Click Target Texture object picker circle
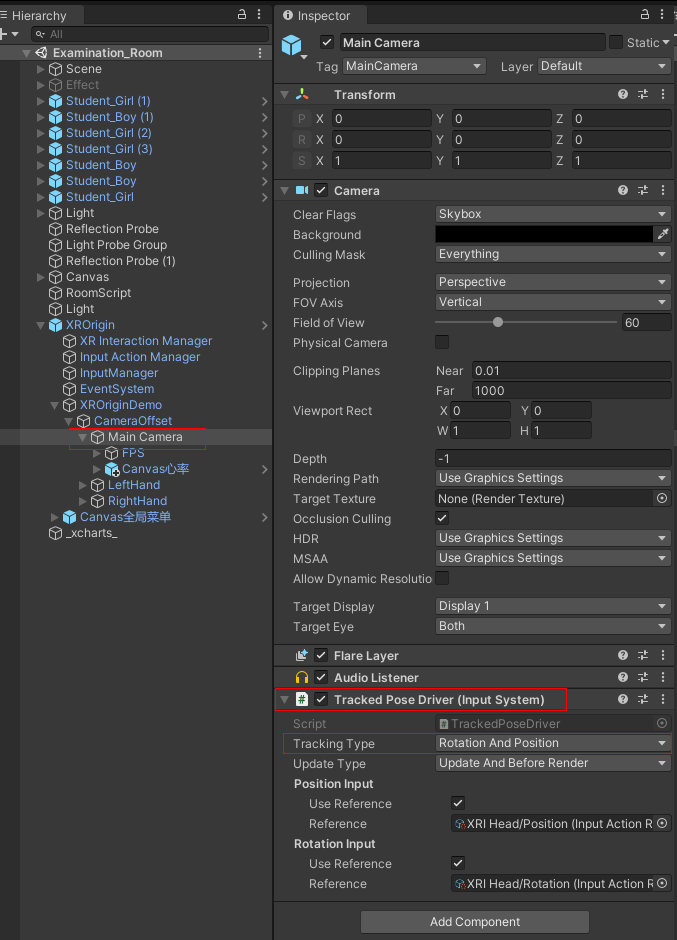677x940 pixels. tap(662, 498)
